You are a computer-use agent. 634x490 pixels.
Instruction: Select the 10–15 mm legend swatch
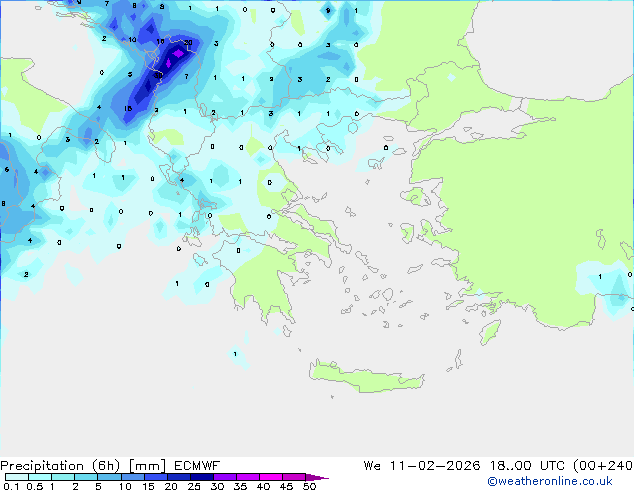tap(132, 477)
